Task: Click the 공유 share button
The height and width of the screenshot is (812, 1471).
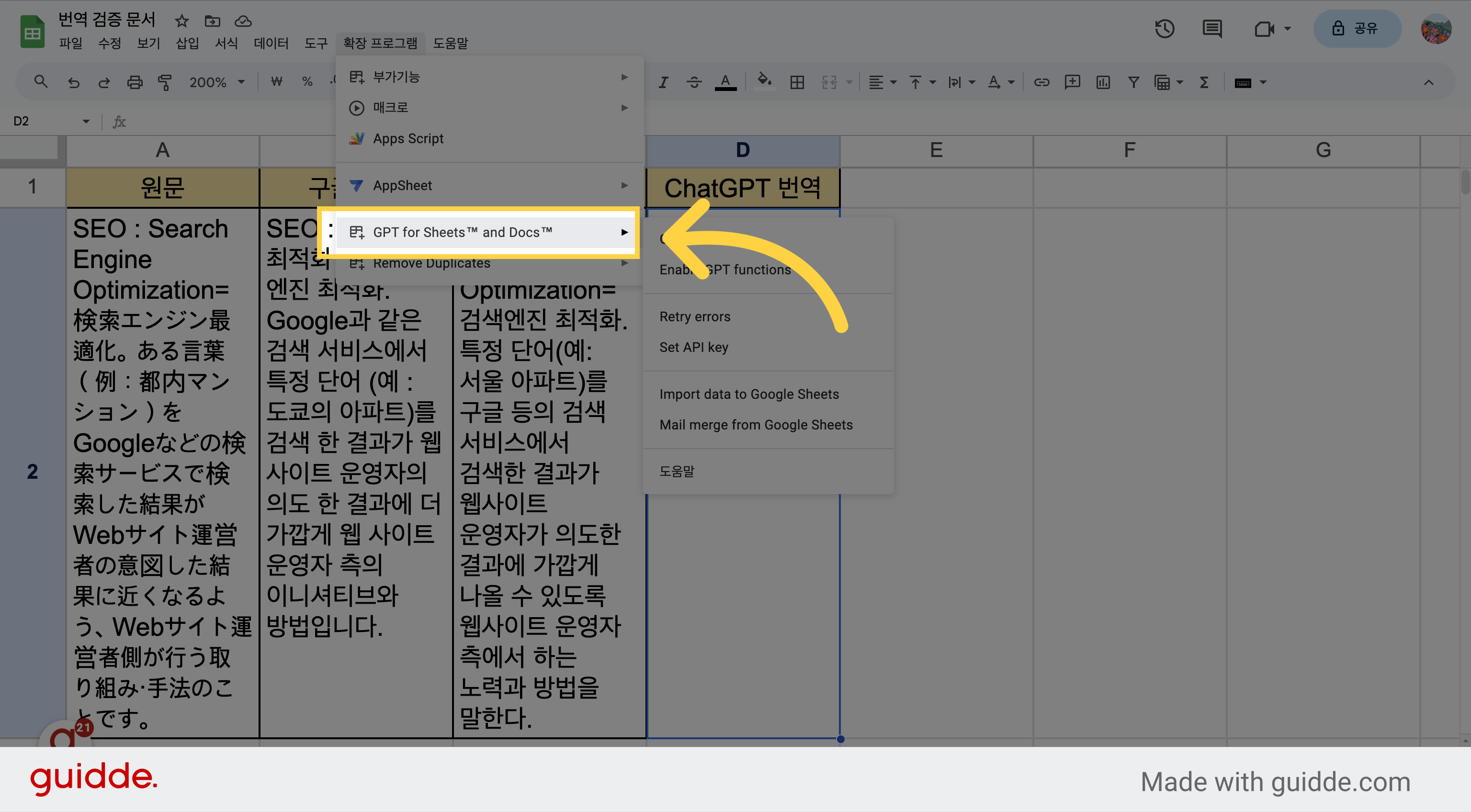Action: (x=1357, y=29)
